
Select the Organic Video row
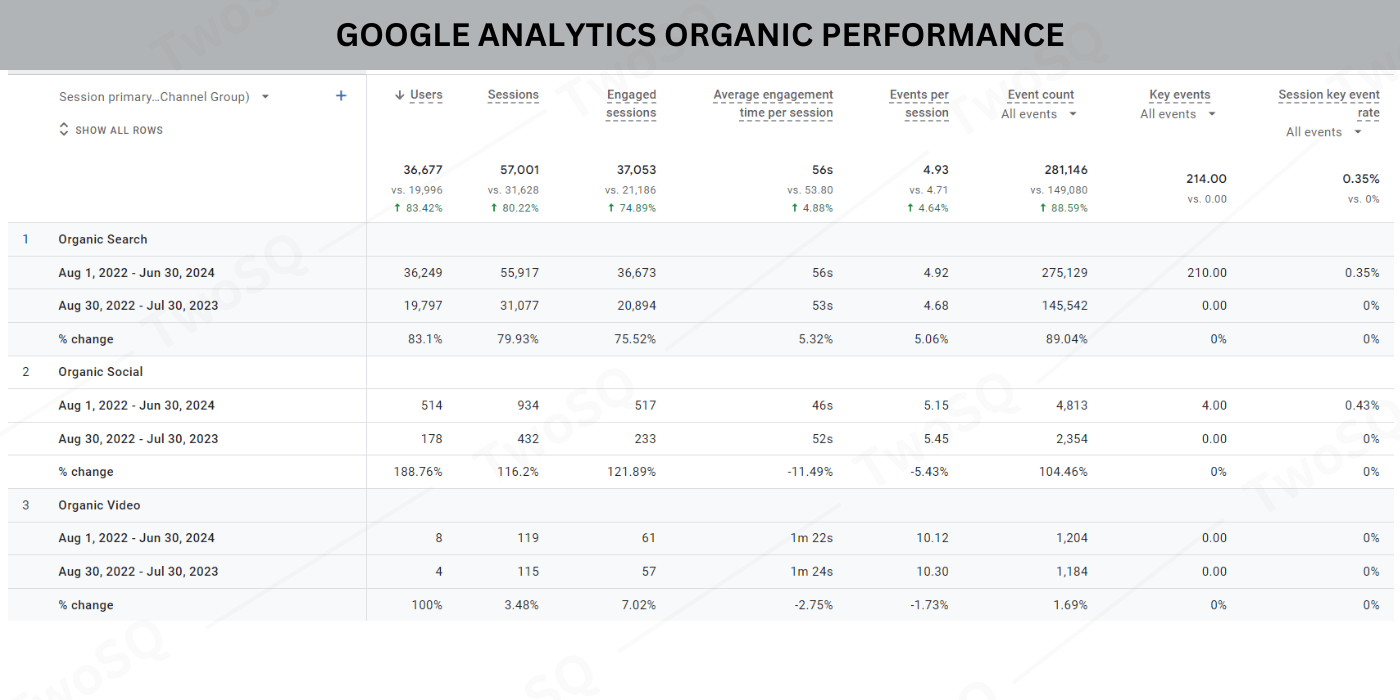[x=99, y=505]
